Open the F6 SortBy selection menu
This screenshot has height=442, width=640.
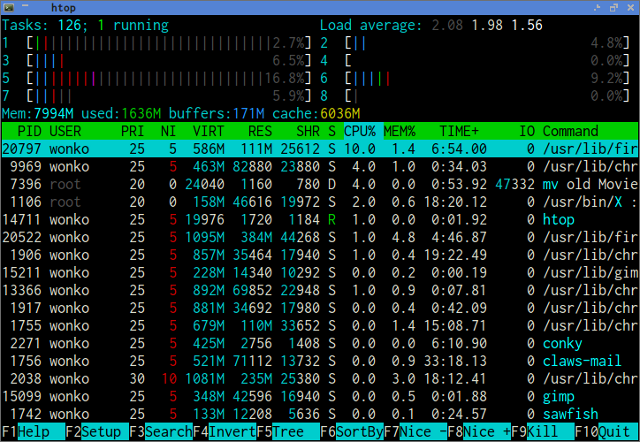click(x=352, y=432)
